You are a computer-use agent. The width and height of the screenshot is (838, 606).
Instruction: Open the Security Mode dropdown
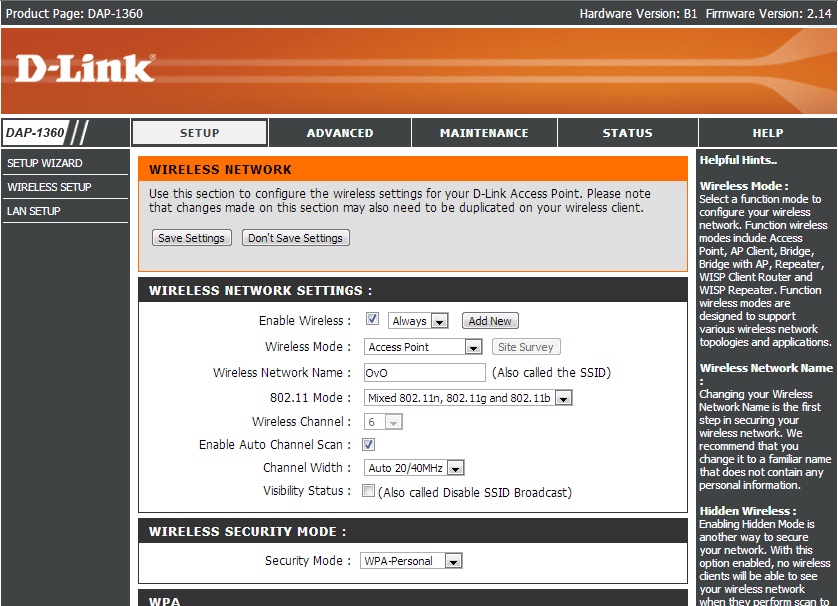point(411,561)
